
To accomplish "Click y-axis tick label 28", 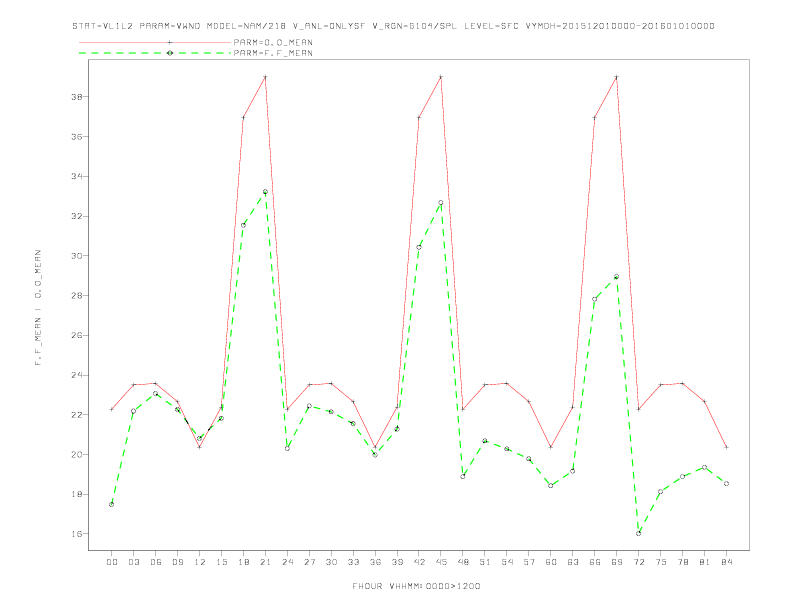I will click(x=77, y=295).
